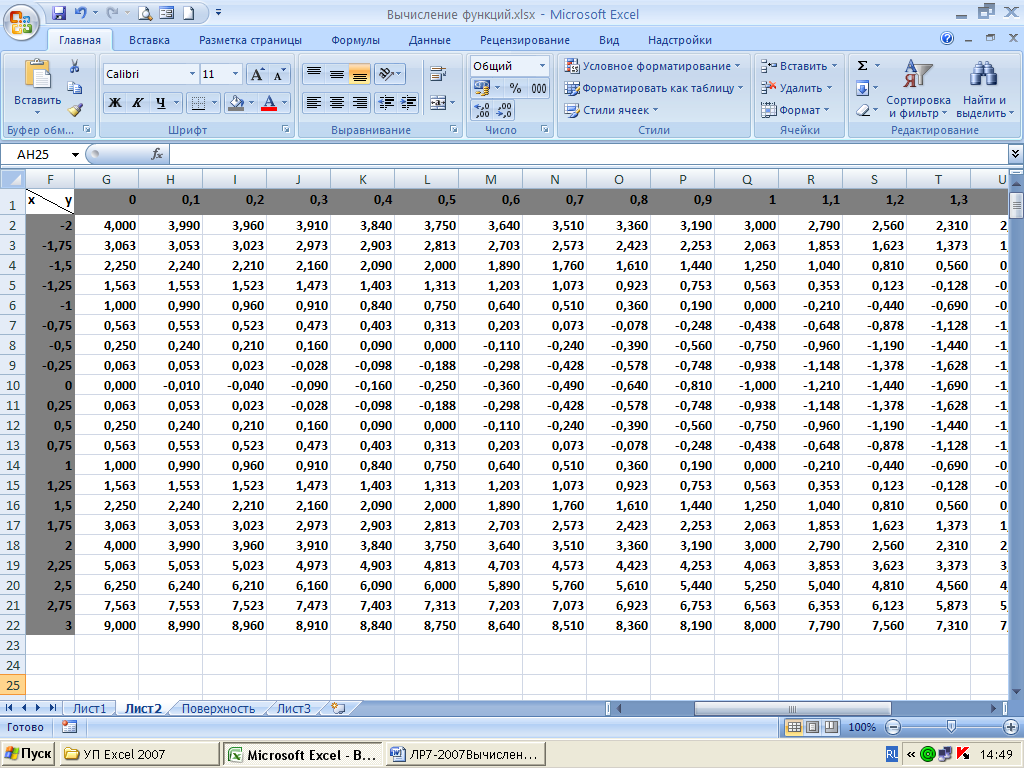Toggle underline Ч formatting
Screen dimensions: 1024x768
click(x=161, y=103)
